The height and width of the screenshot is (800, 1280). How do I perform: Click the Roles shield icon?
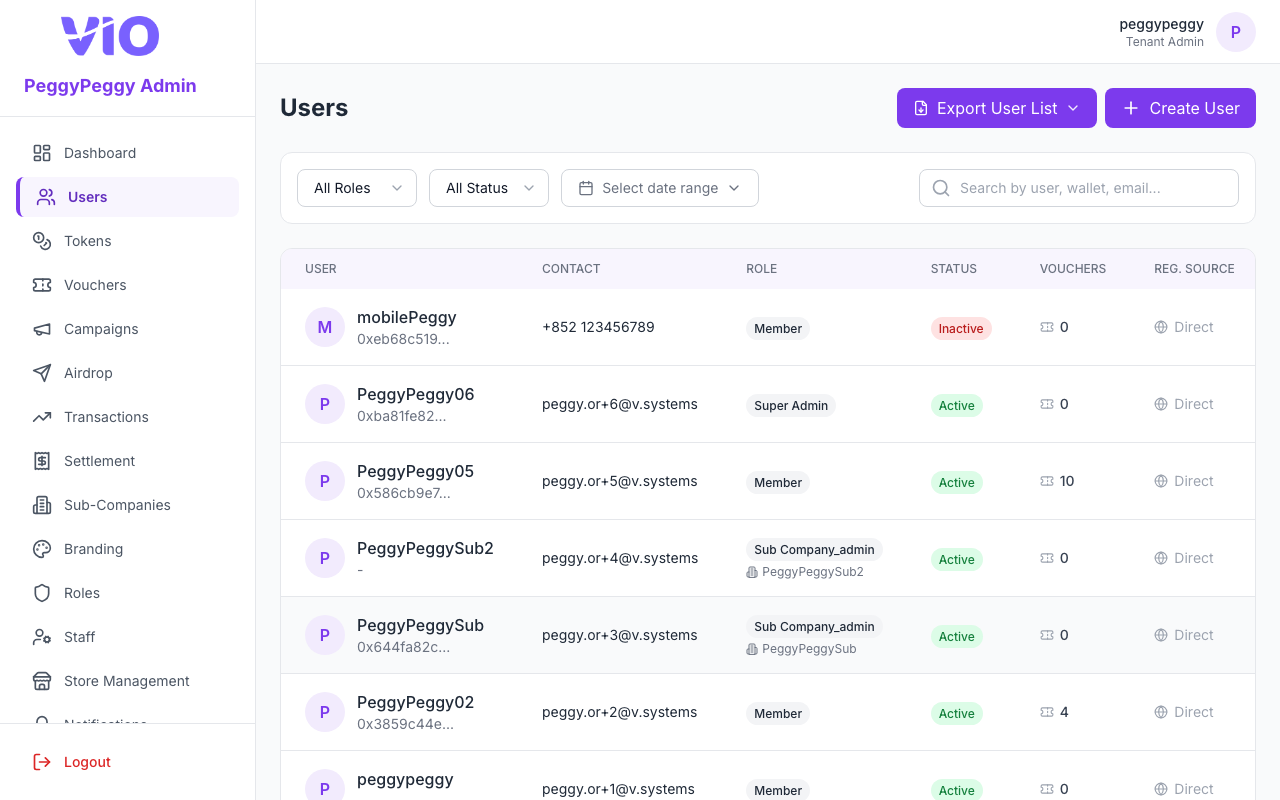[x=42, y=593]
